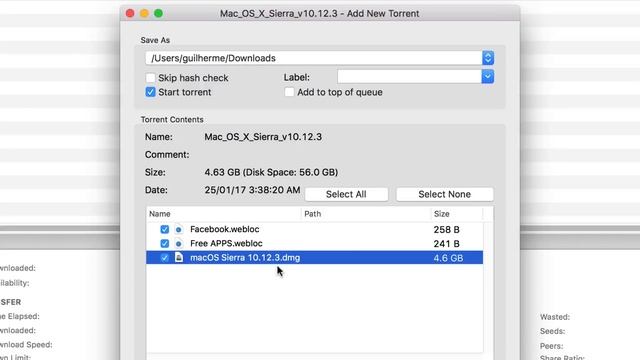
Task: Click the date 25/01/17 3:38:20 AM text
Action: pos(252,190)
